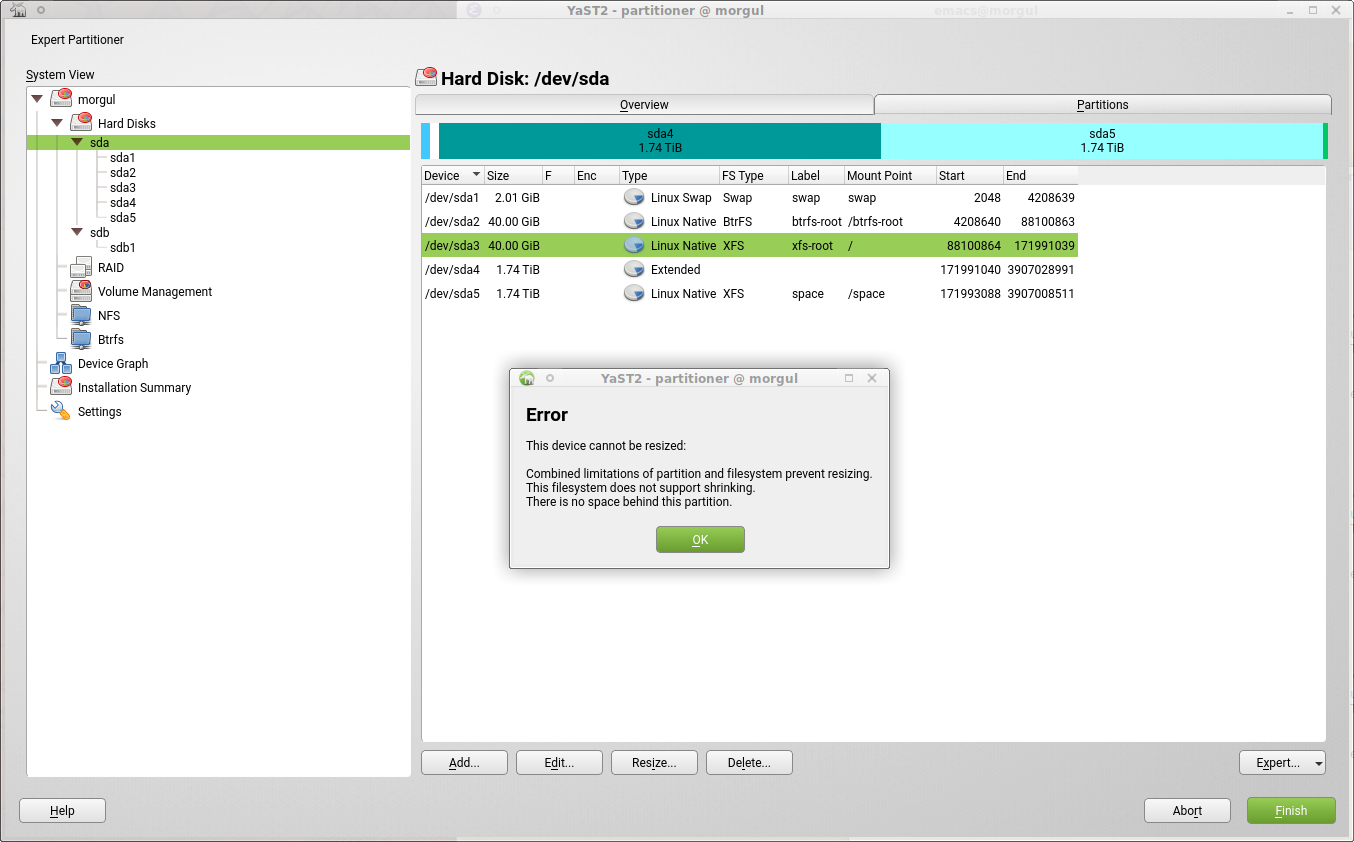
Task: Select the /dev/sda2 BtrFS table row
Action: [x=749, y=222]
